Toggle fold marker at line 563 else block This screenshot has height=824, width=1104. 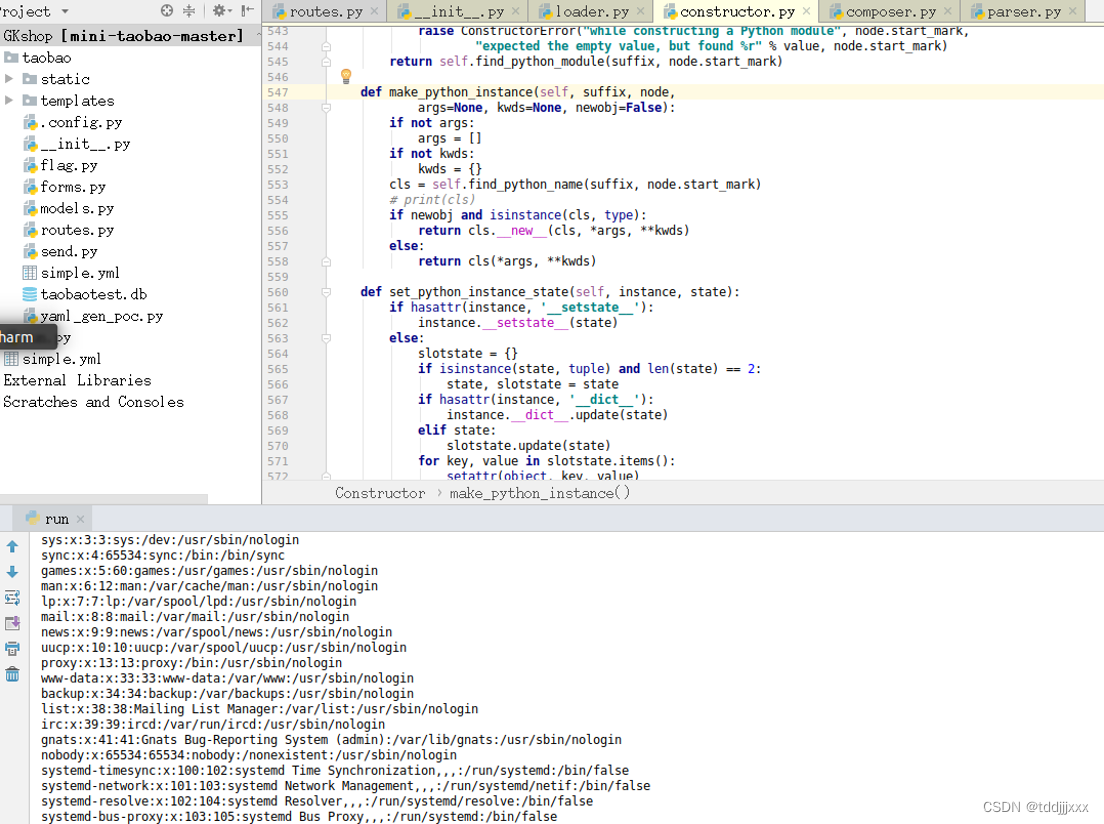[x=326, y=338]
